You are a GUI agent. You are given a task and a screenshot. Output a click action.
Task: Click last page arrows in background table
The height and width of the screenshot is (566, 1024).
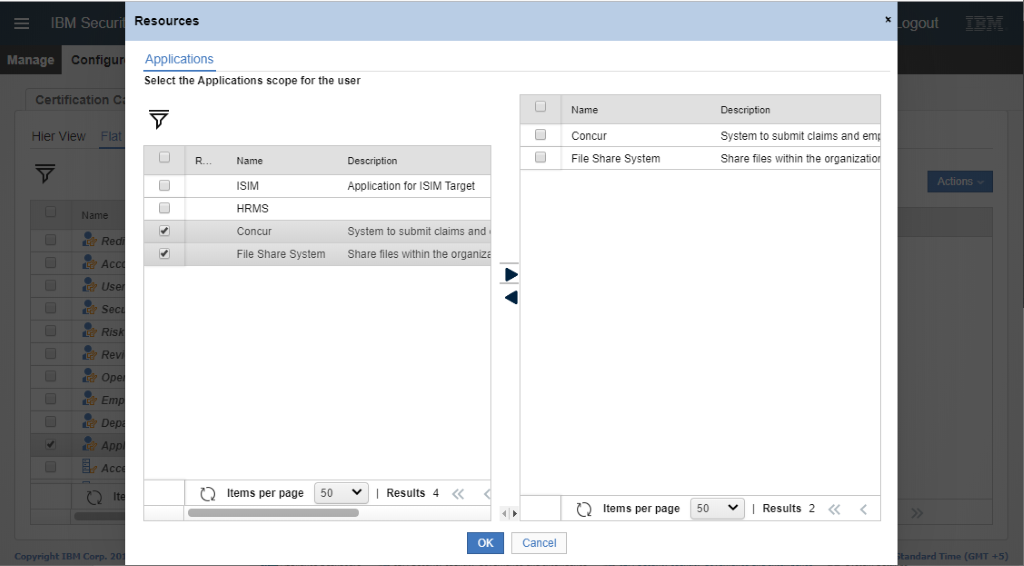pos(917,513)
